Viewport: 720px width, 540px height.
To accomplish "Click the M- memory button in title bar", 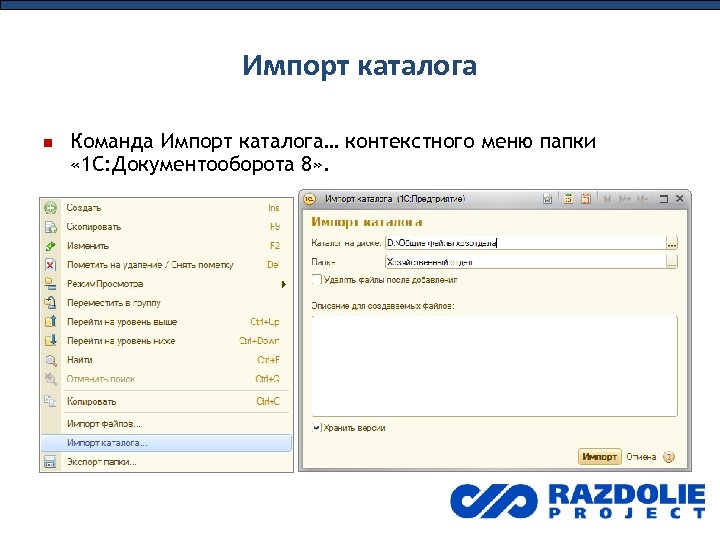I will [641, 199].
